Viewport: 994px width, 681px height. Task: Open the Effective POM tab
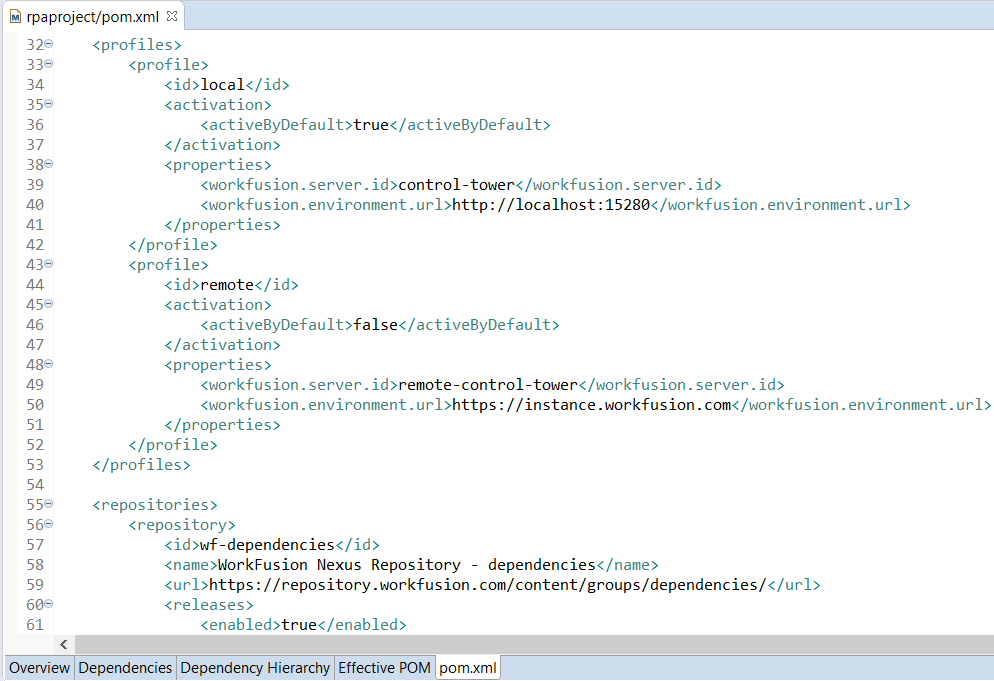384,668
